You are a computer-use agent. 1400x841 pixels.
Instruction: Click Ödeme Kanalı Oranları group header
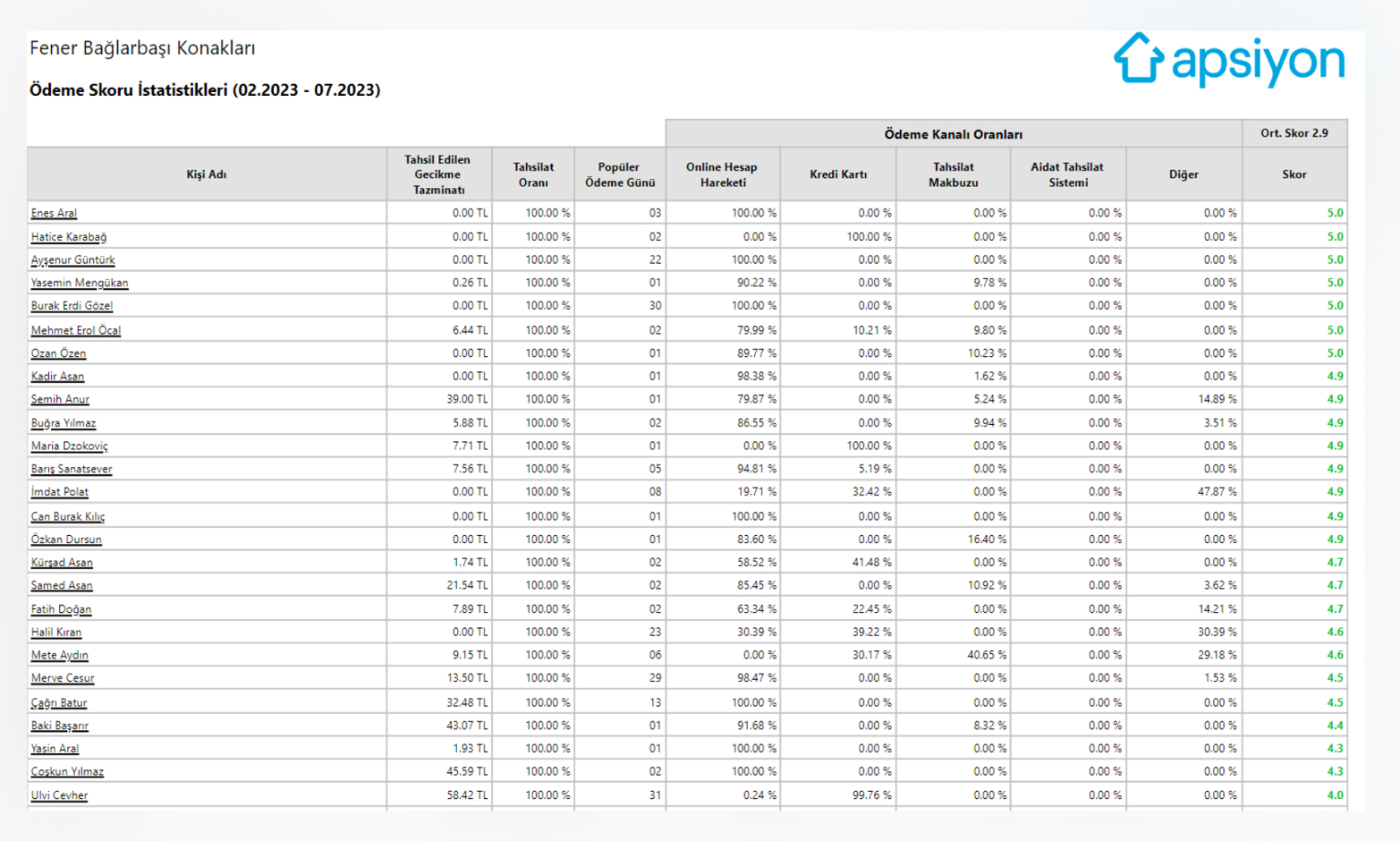click(954, 134)
